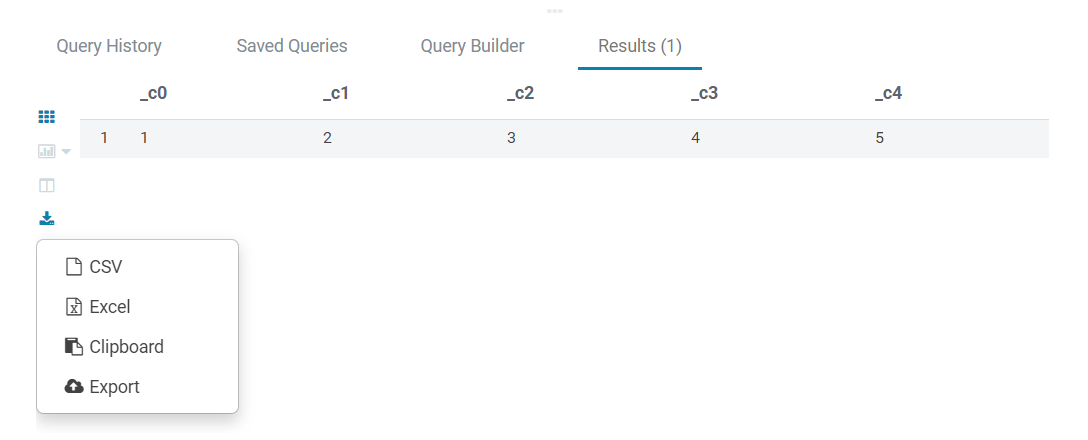This screenshot has height=440, width=1088.
Task: Grab the panel drag handle at top
Action: [554, 11]
